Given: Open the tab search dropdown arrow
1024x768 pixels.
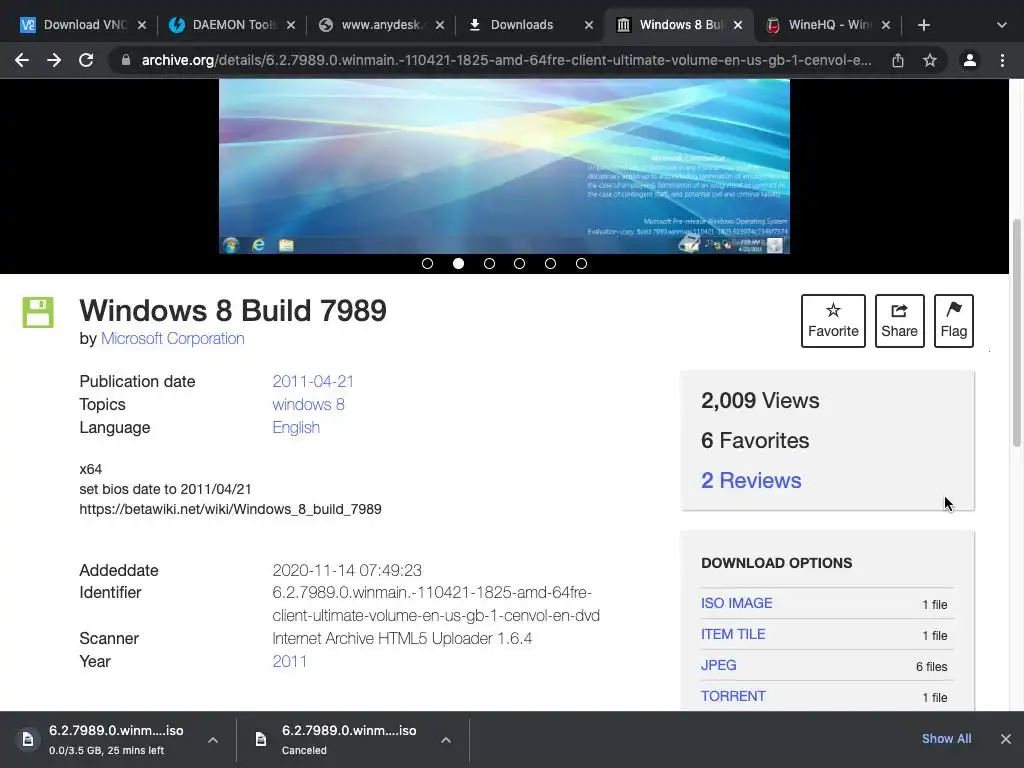Looking at the screenshot, I should coord(1002,25).
